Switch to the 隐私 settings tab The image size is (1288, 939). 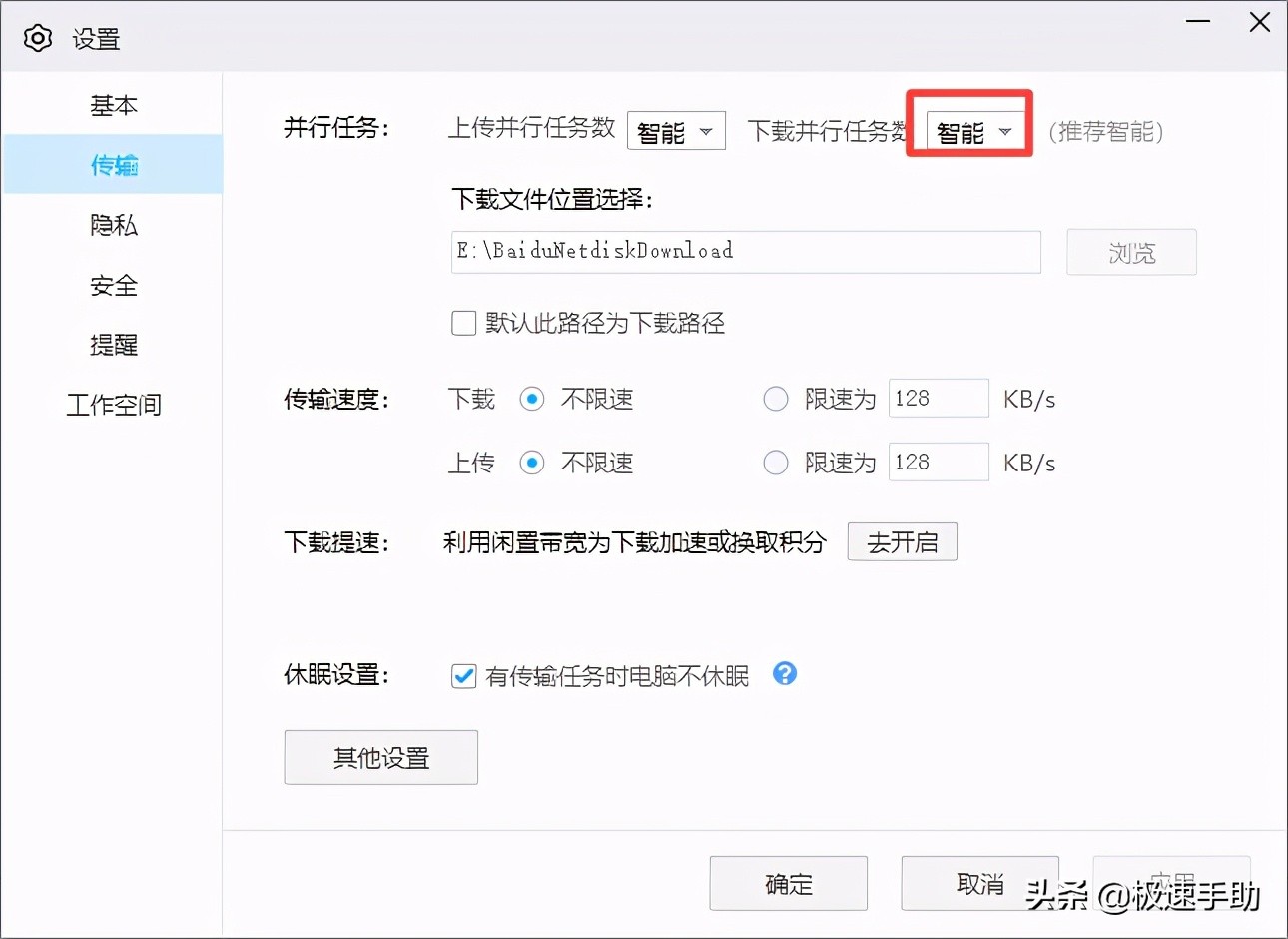pyautogui.click(x=114, y=225)
